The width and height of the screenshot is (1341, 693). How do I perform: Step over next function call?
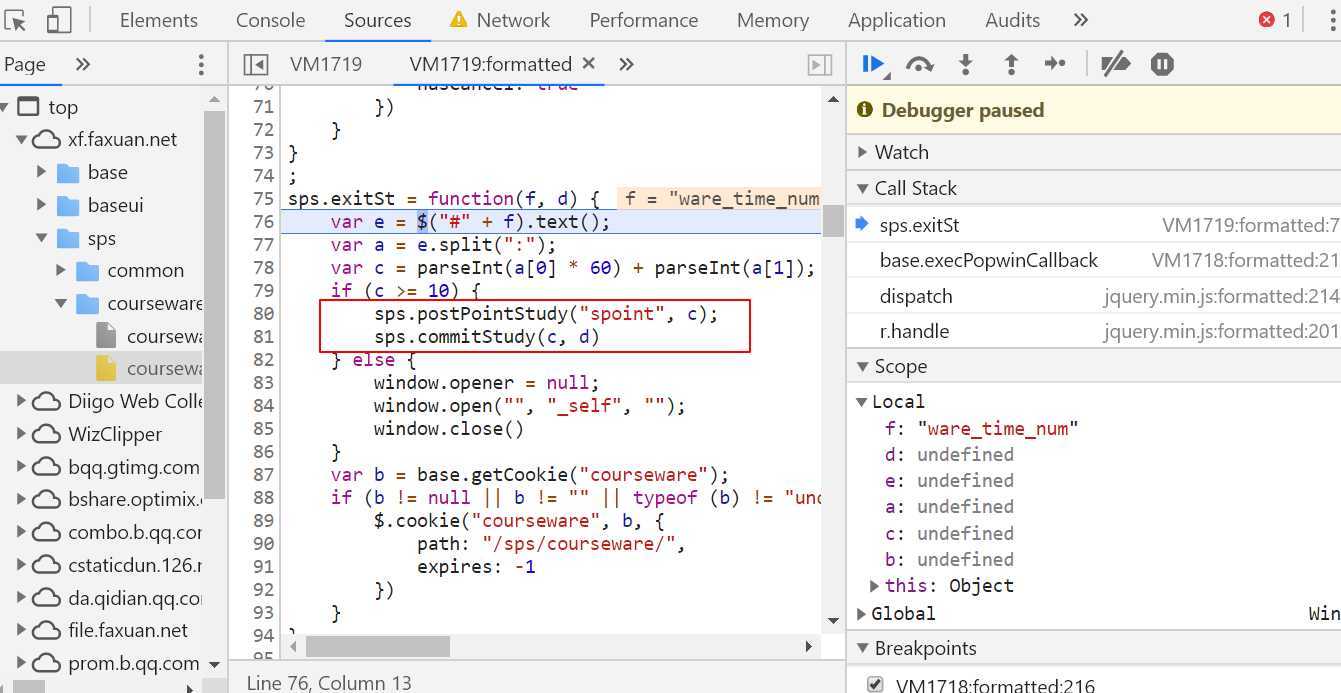pyautogui.click(x=919, y=64)
